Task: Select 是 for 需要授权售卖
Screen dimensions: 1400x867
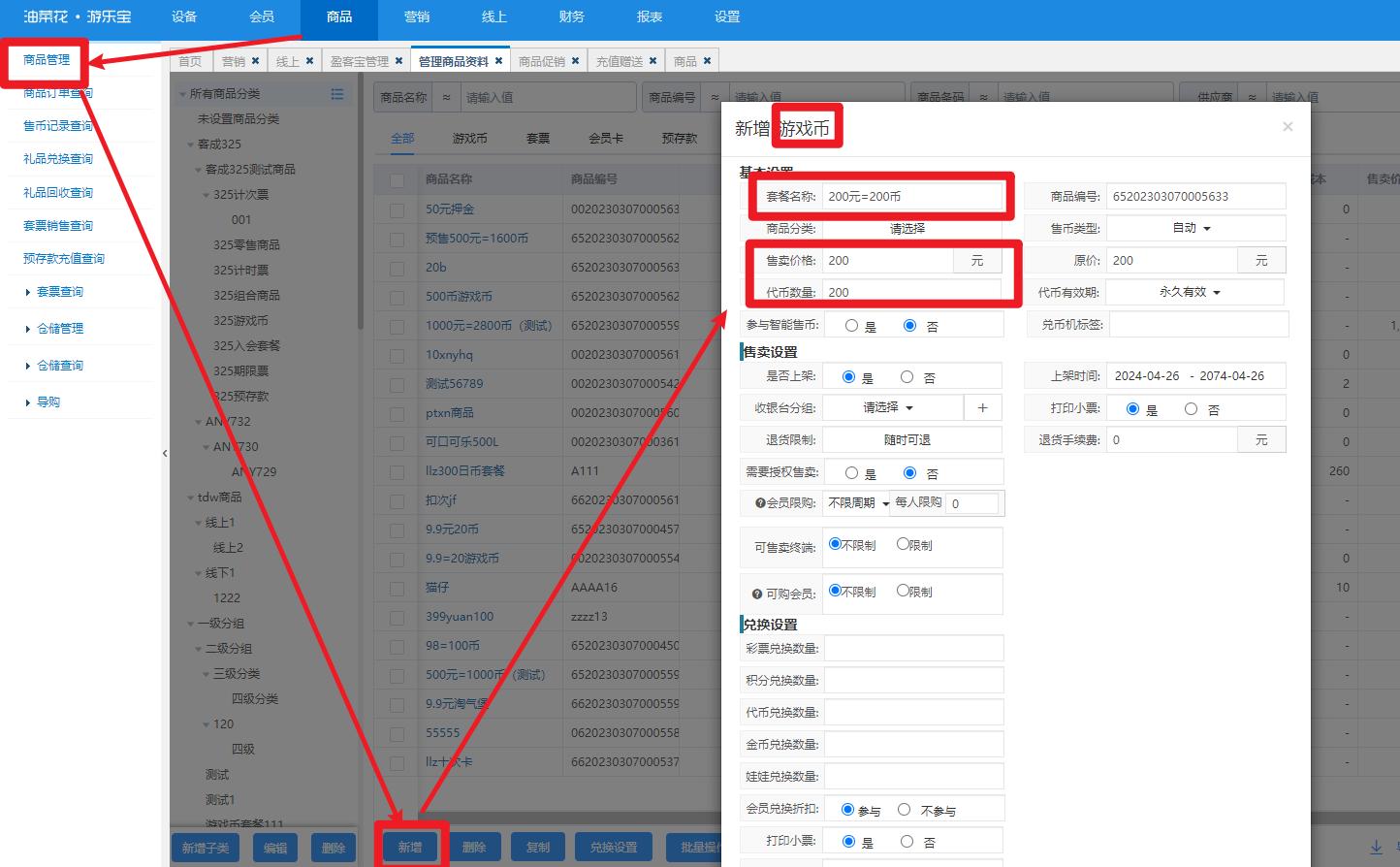Action: coord(851,473)
